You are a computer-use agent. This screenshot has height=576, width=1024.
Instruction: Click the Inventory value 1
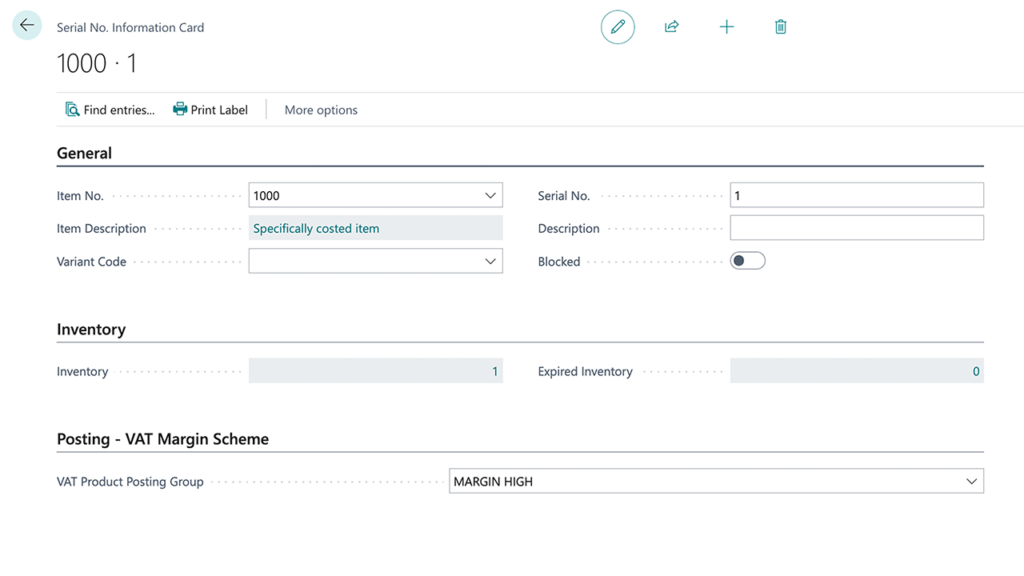(x=494, y=371)
